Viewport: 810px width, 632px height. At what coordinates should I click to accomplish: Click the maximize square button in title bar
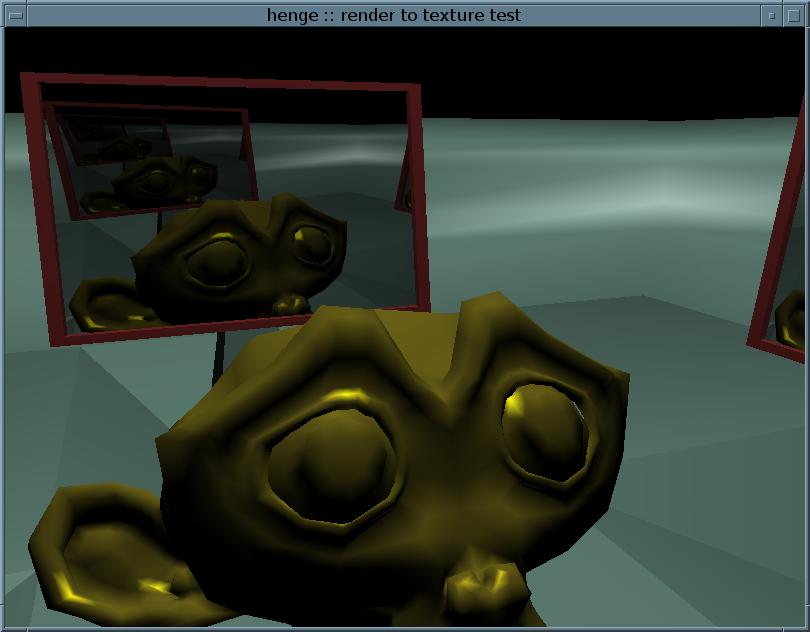tap(794, 16)
